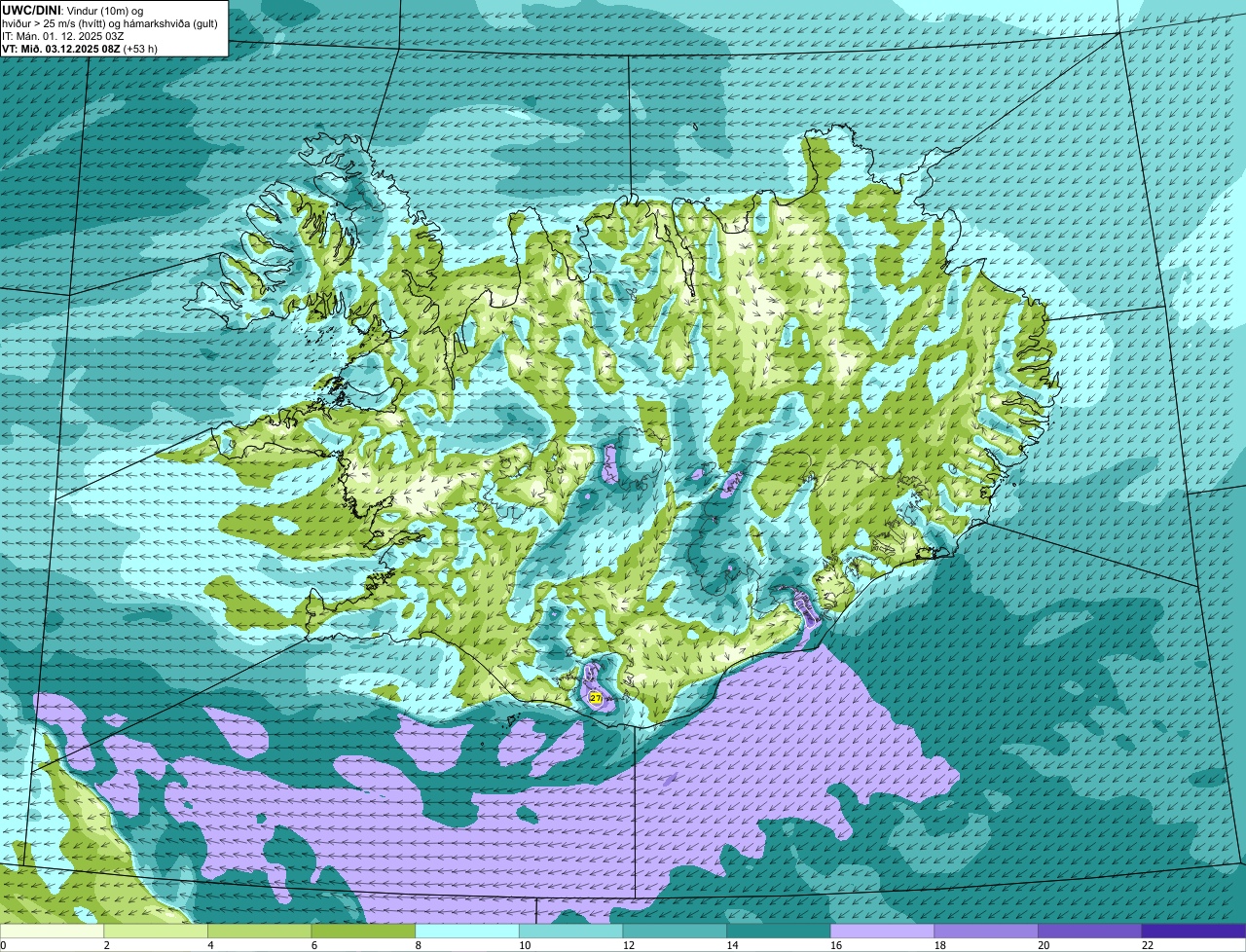Select the 18–20 m/s purple swatch

pyautogui.click(x=986, y=931)
